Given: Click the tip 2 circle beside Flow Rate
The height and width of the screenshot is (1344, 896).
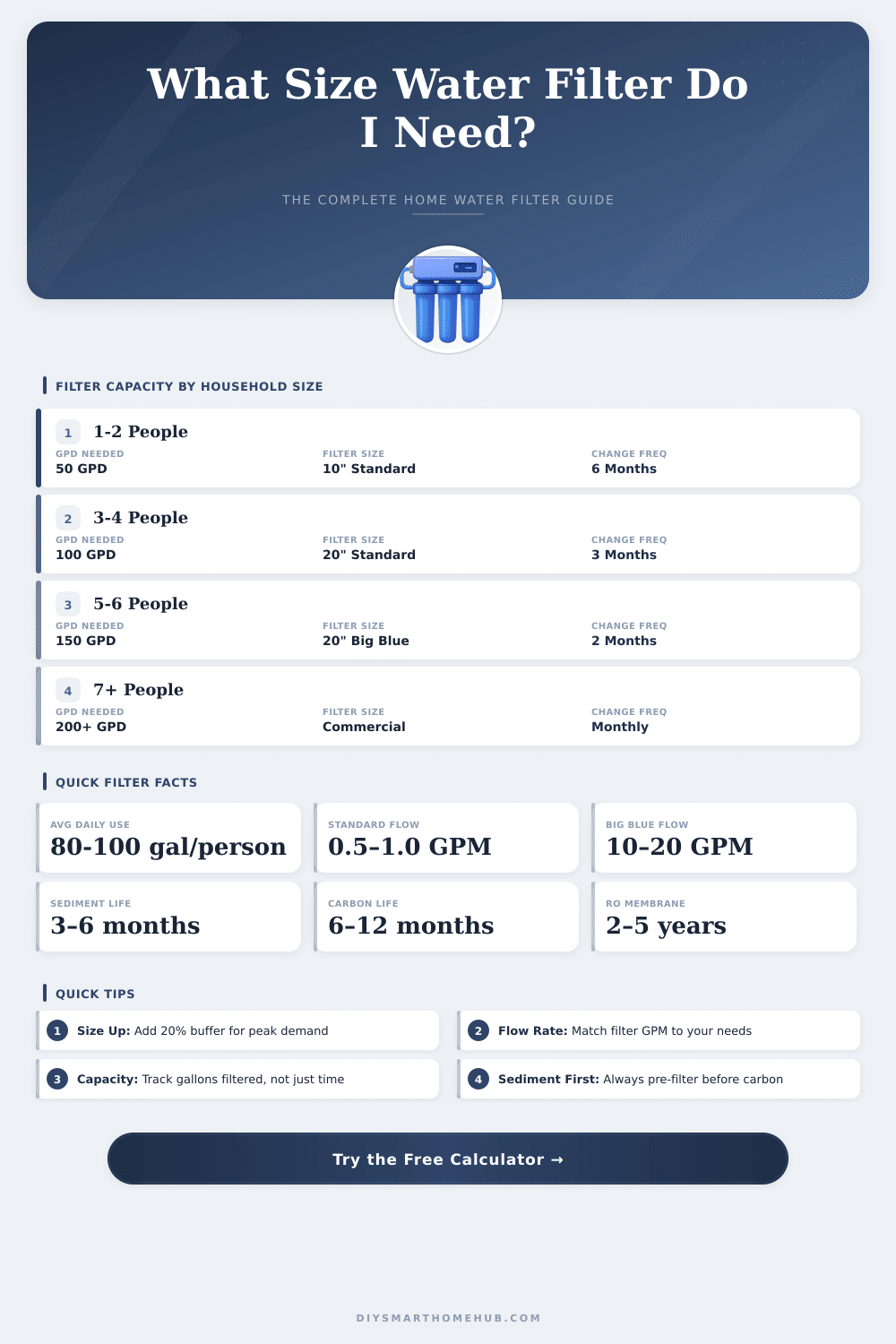Looking at the screenshot, I should pos(478,1030).
